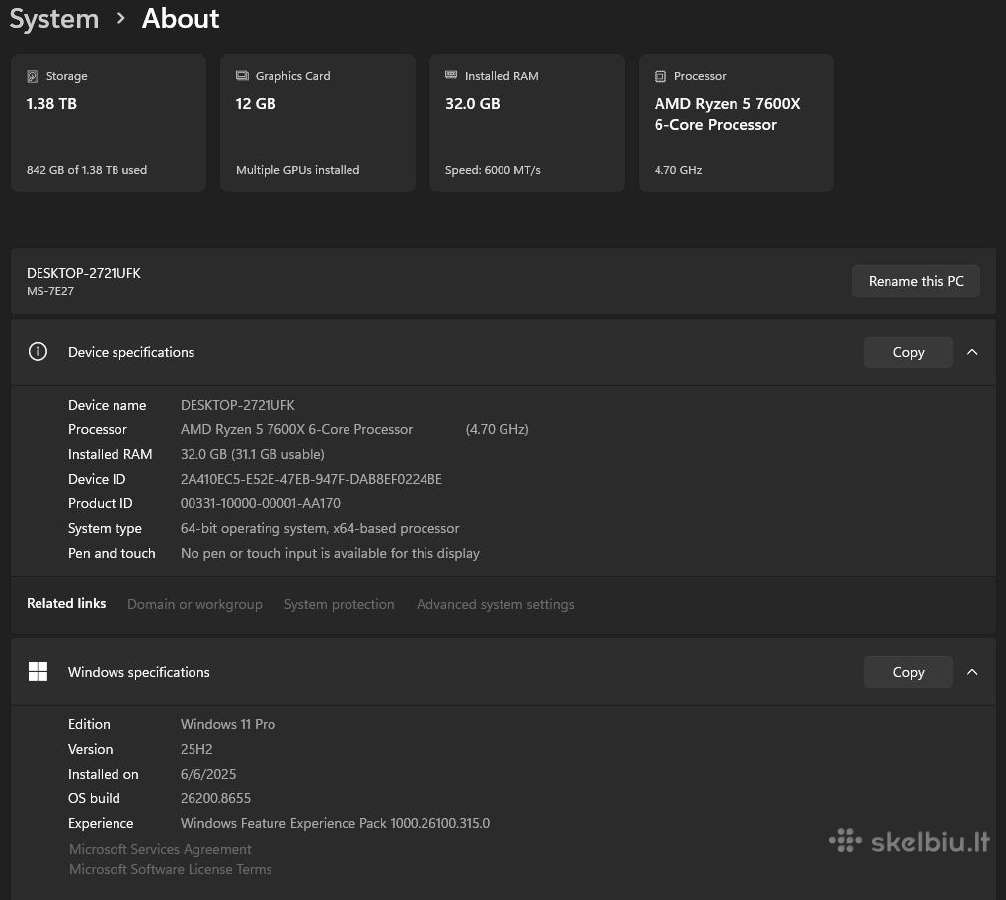Select the Device name value DESKTOP-2721UFK
Image resolution: width=1006 pixels, height=900 pixels.
pyautogui.click(x=237, y=405)
